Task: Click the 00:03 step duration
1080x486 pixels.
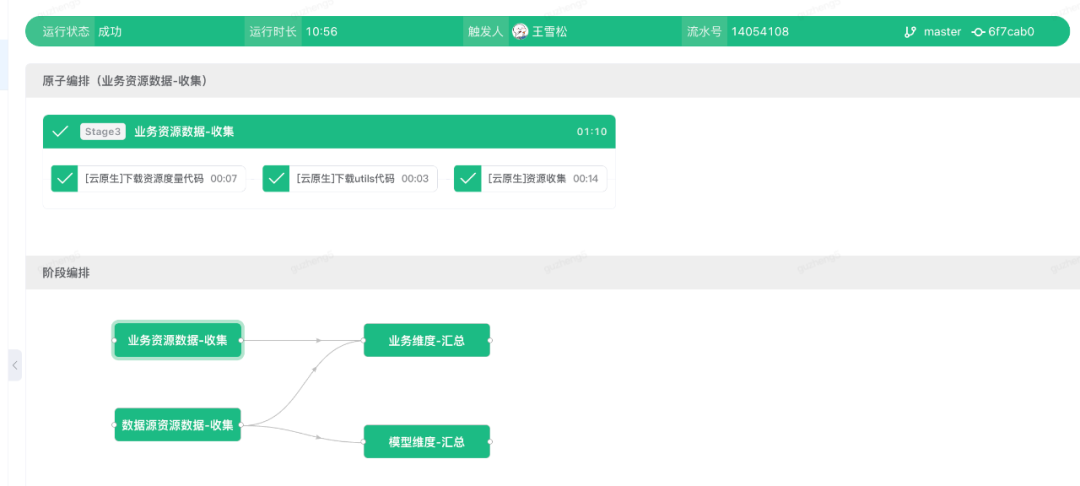Action: 415,179
